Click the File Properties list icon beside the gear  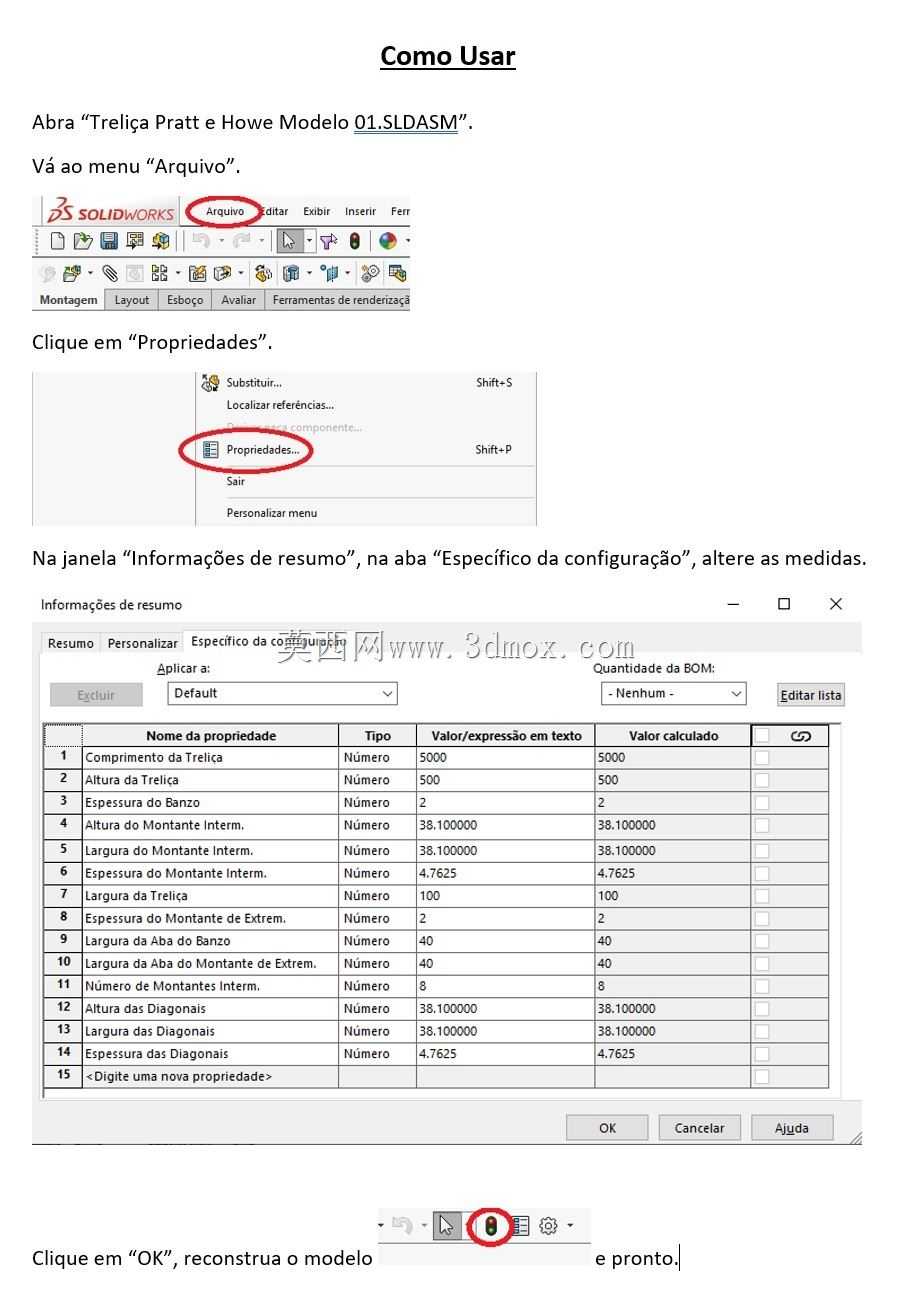tap(520, 1225)
